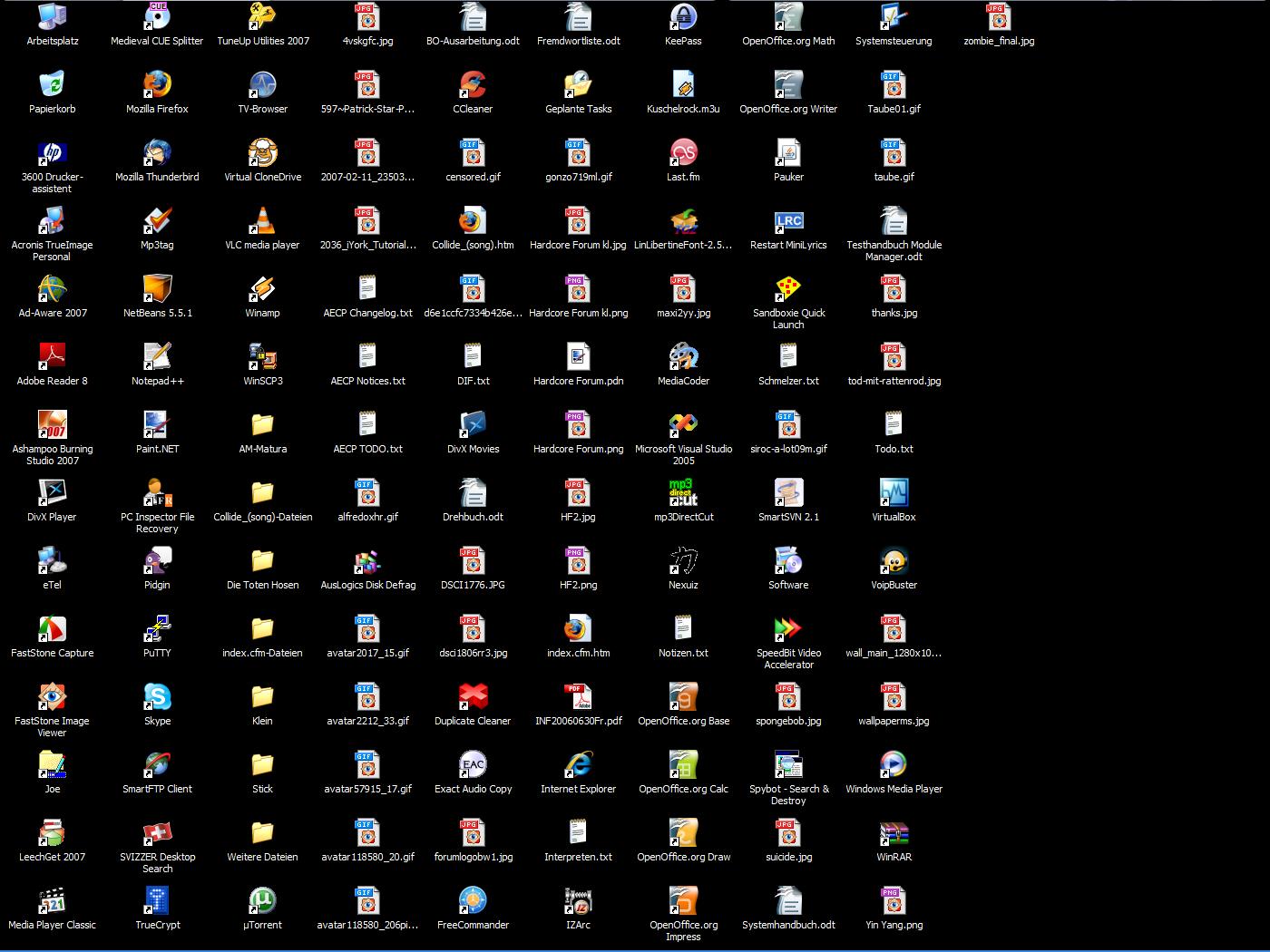Open the Weitere Dateien folder
1270x952 pixels.
pos(263,832)
